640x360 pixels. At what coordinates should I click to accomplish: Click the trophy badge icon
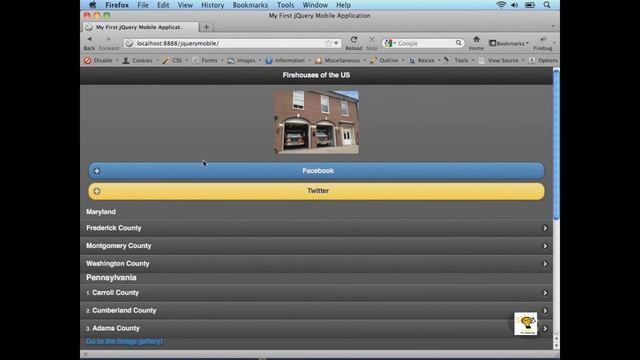pyautogui.click(x=526, y=324)
